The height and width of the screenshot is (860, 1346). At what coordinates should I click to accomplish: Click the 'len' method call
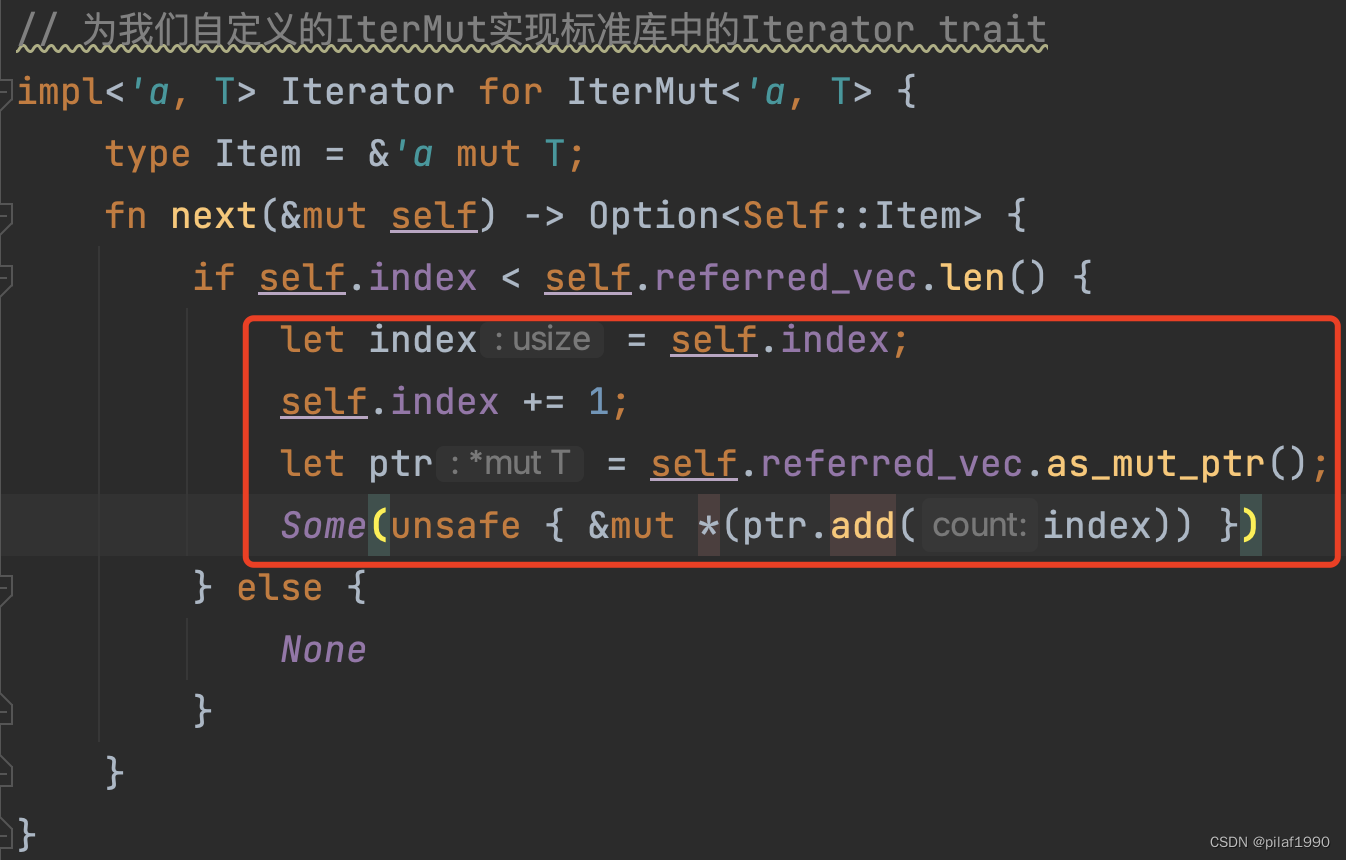[973, 278]
